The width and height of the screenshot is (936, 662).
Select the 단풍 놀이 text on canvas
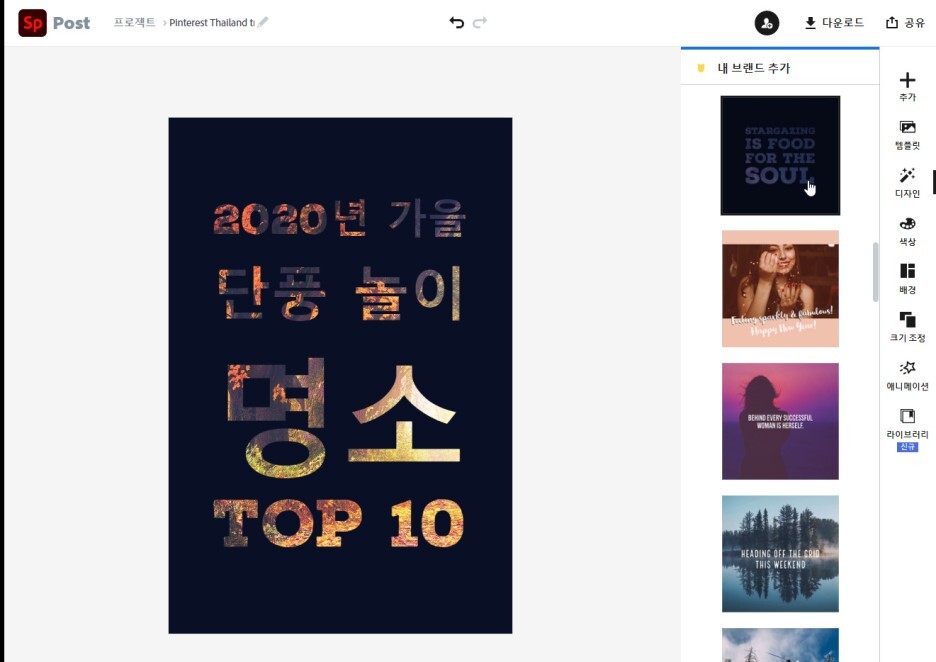pos(340,292)
